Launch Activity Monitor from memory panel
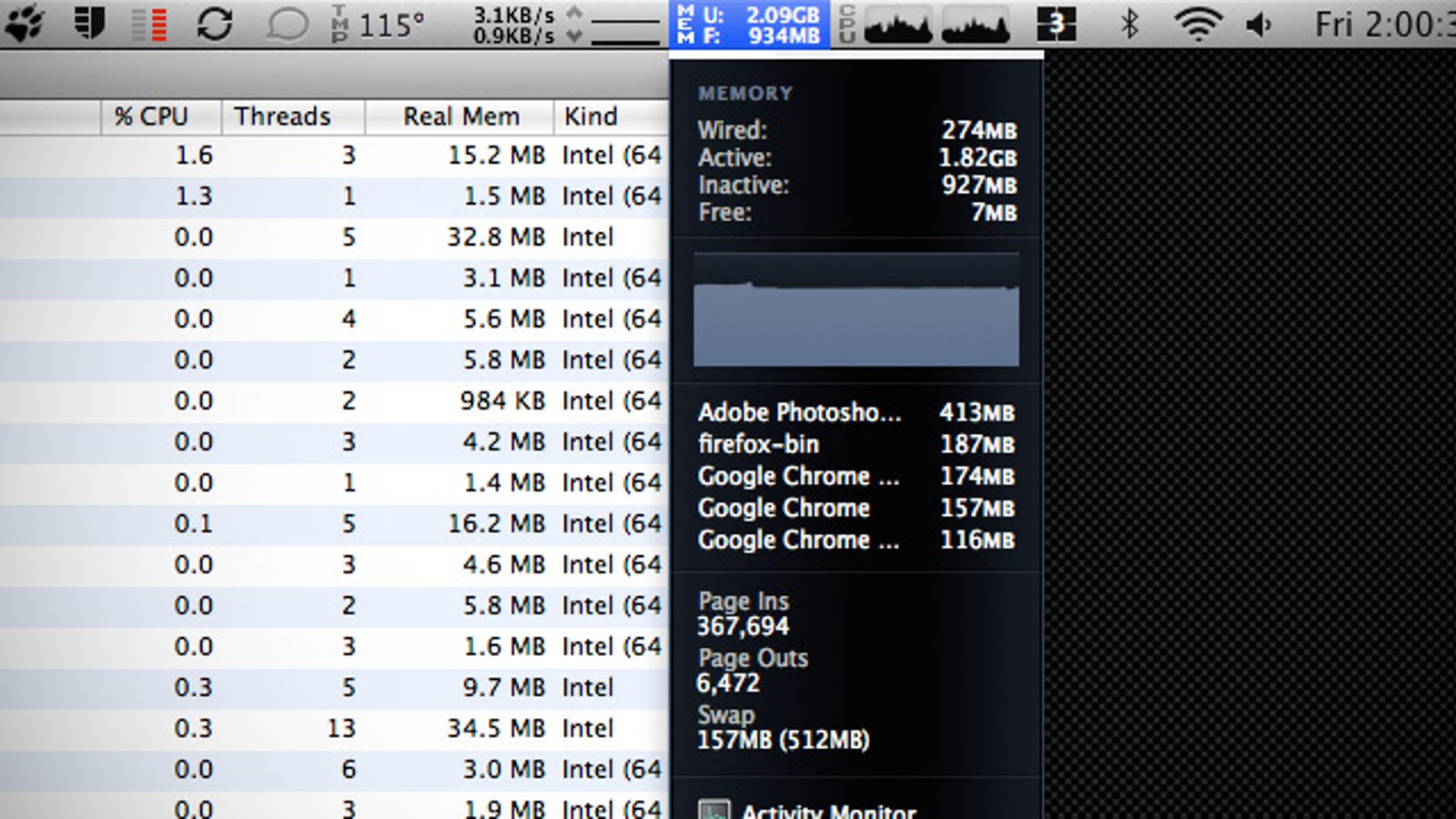Image resolution: width=1456 pixels, height=819 pixels. click(829, 810)
